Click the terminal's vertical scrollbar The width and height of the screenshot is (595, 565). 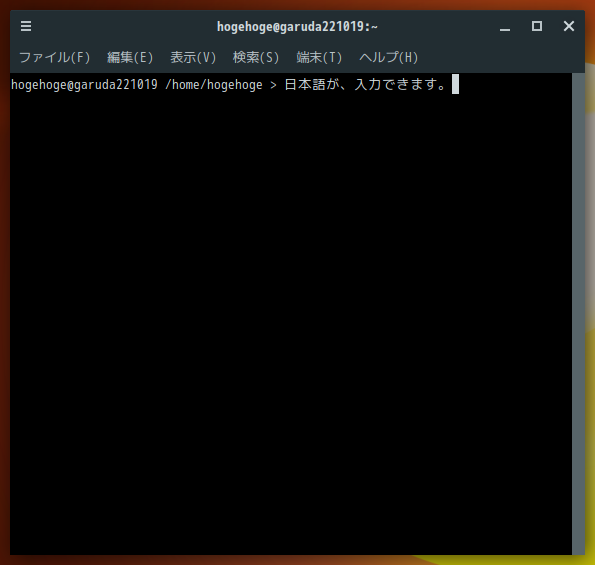(578, 313)
